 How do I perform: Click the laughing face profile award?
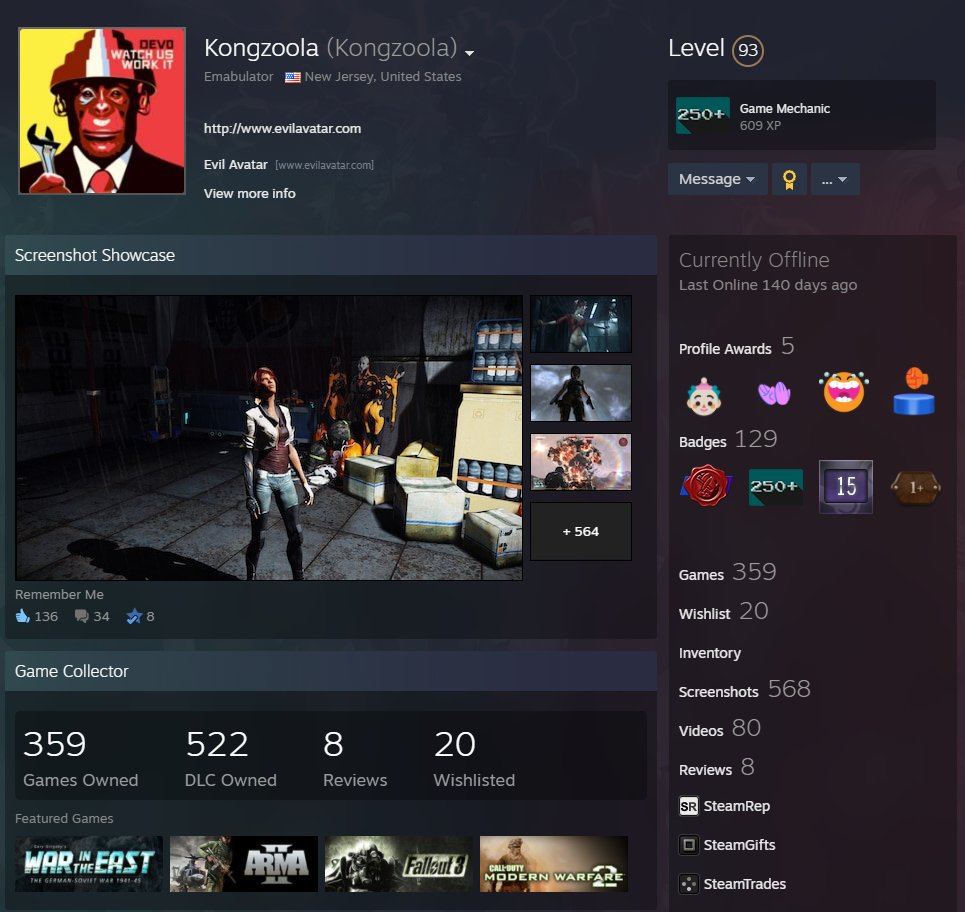click(844, 392)
